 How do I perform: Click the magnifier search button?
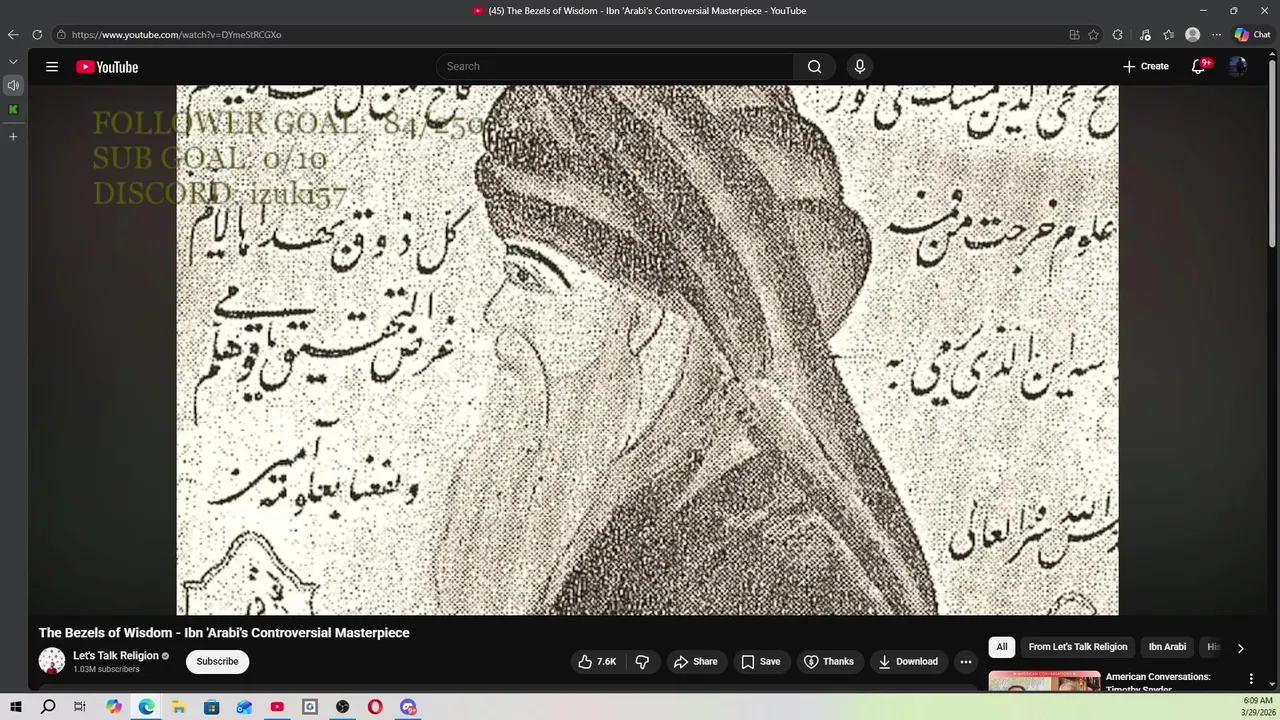[814, 66]
